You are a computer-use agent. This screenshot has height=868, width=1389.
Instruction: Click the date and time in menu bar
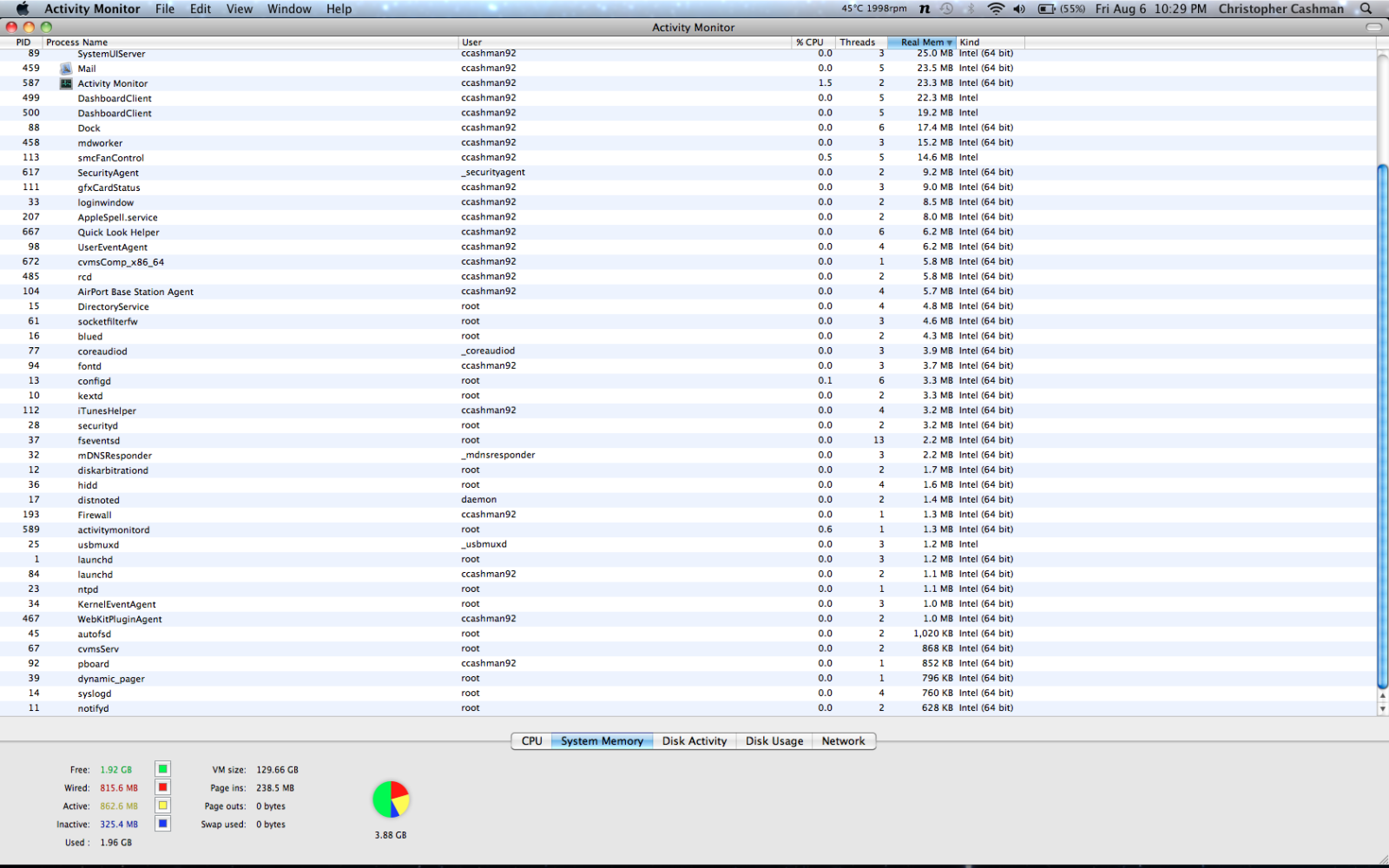pos(1150,9)
